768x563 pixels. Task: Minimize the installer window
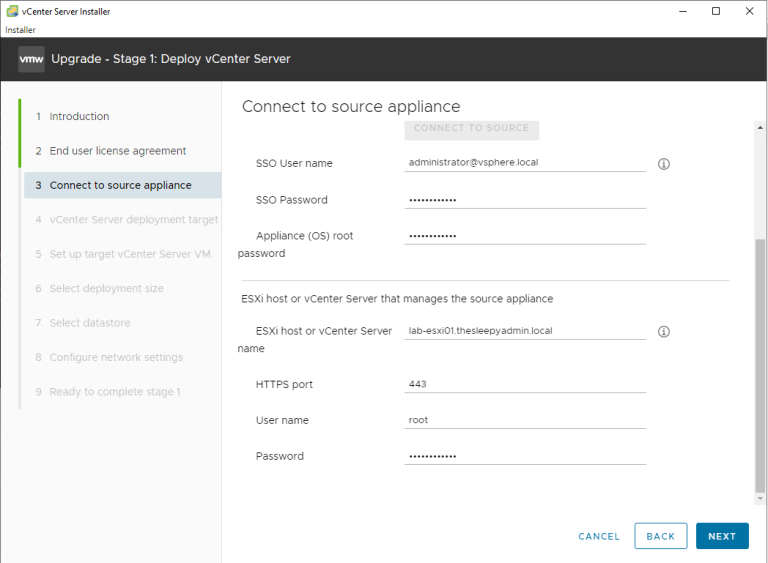[683, 11]
